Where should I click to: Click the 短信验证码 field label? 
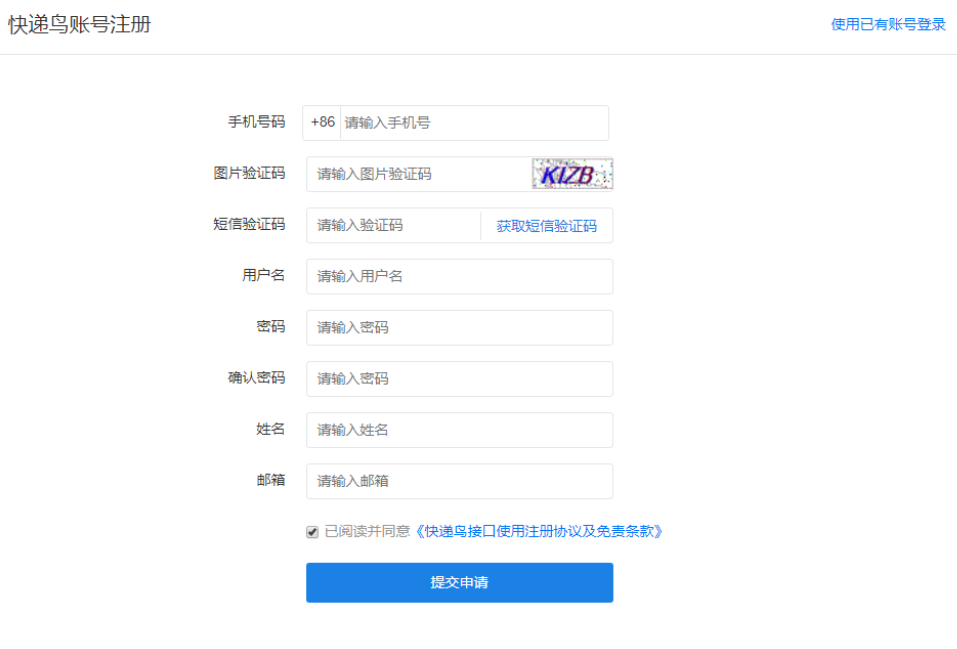click(x=249, y=224)
